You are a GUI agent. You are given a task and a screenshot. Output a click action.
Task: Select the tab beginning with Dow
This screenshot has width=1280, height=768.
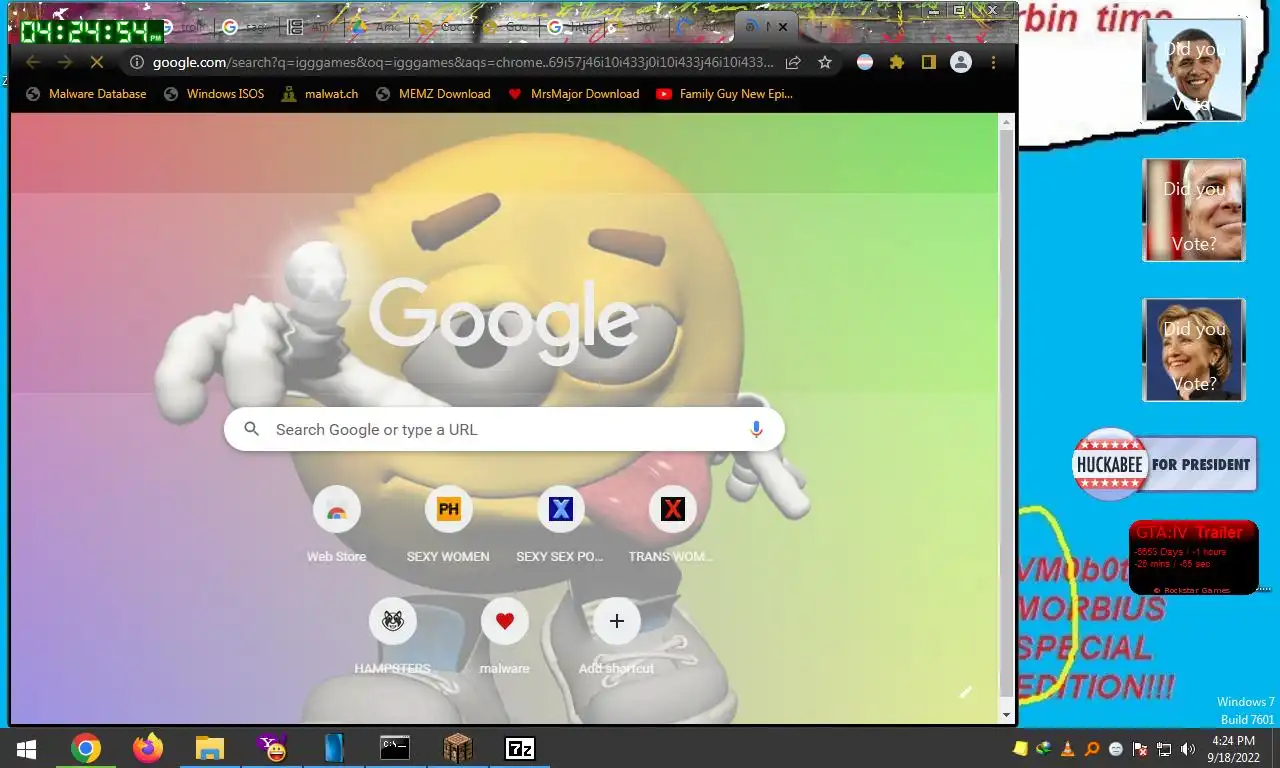(x=636, y=27)
